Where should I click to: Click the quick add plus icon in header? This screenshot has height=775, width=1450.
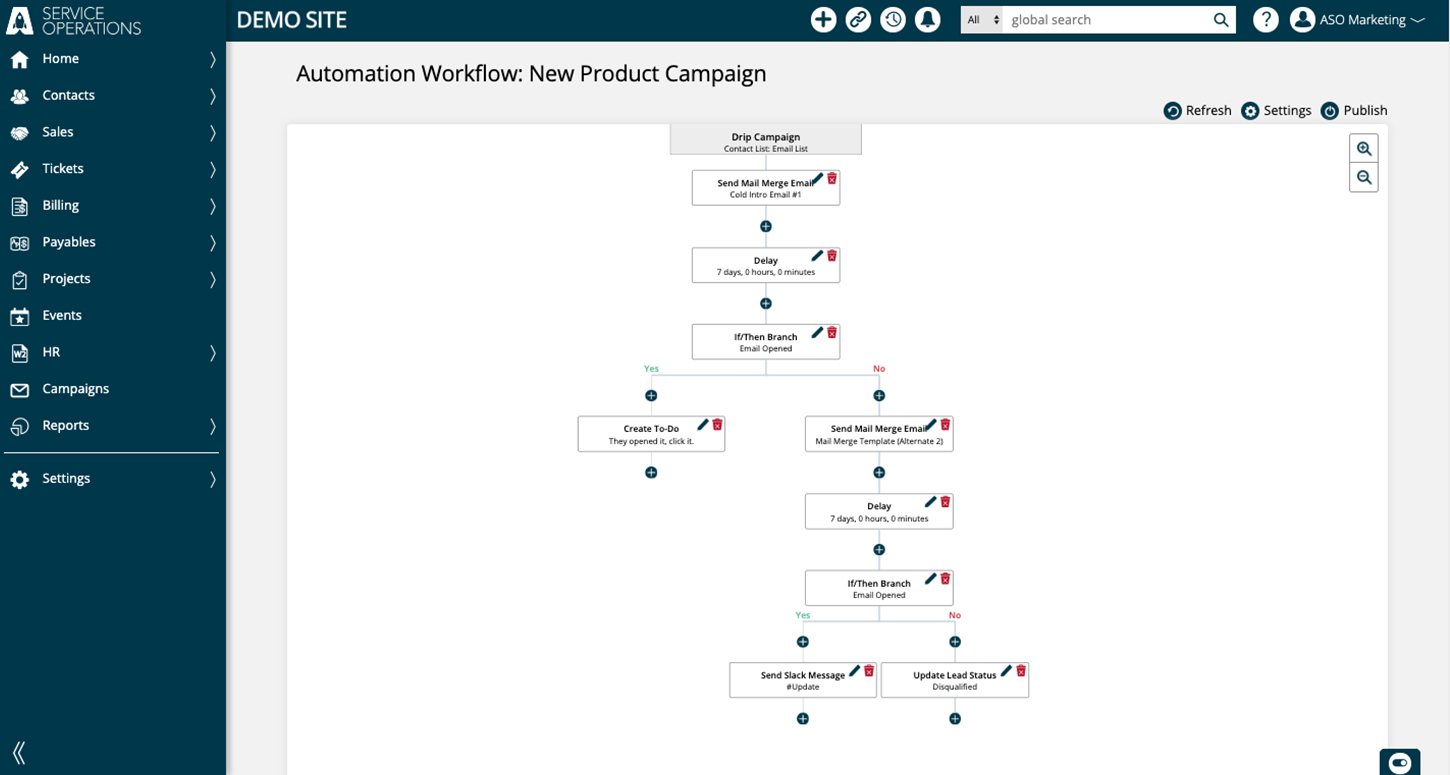click(x=823, y=19)
